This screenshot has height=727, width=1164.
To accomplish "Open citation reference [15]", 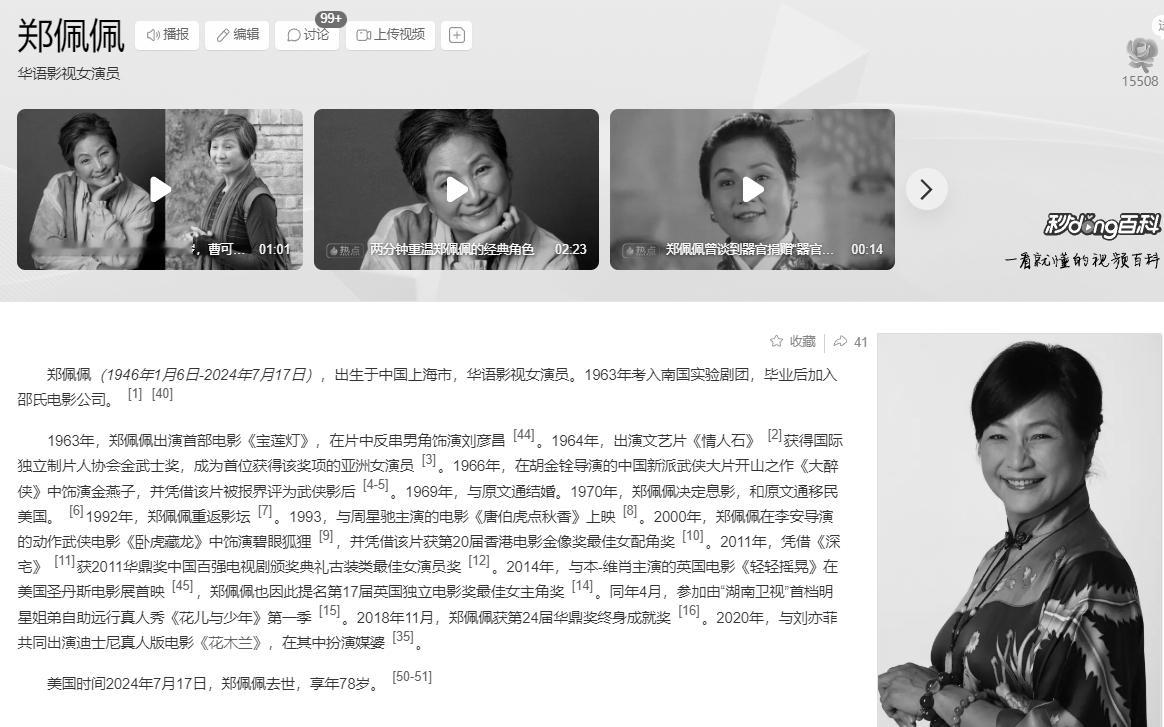I will point(330,612).
